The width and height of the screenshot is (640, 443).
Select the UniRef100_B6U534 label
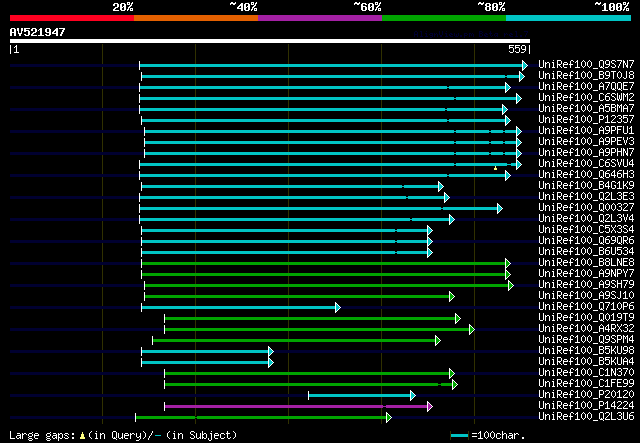pos(586,251)
